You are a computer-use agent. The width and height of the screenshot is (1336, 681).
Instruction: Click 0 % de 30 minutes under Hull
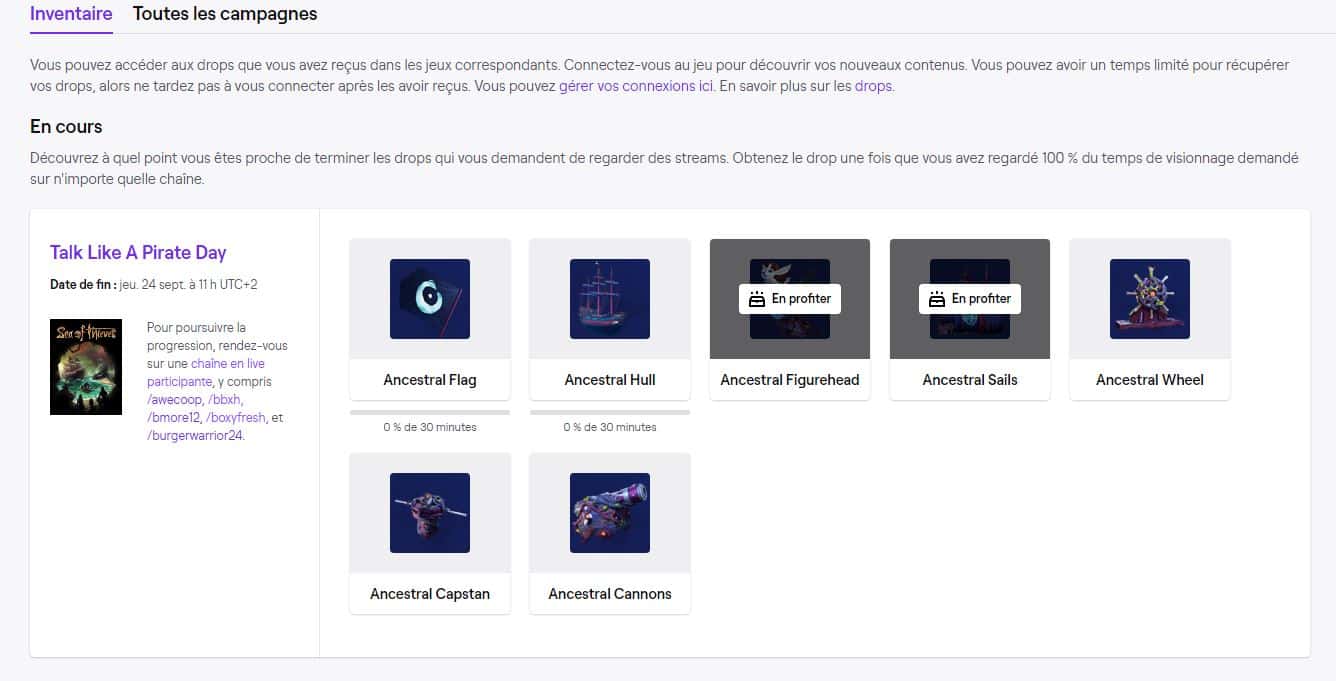click(x=610, y=427)
